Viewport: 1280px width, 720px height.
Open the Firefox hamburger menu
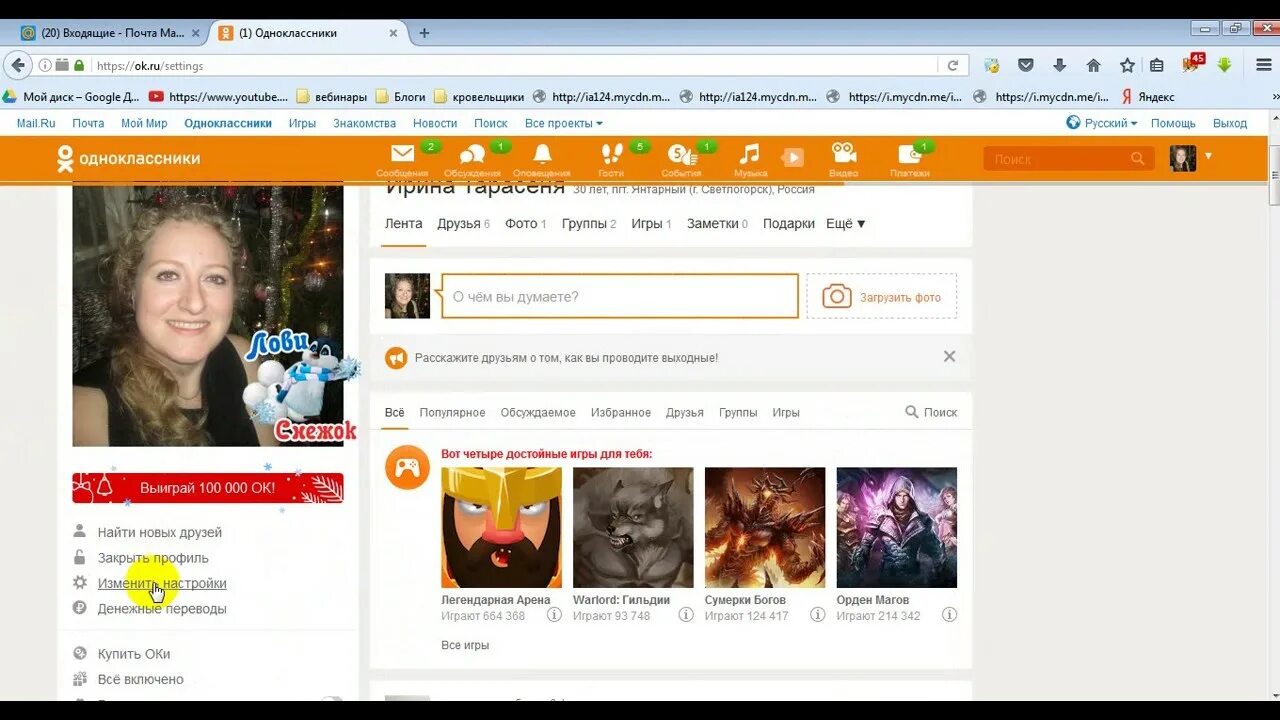coord(1264,65)
